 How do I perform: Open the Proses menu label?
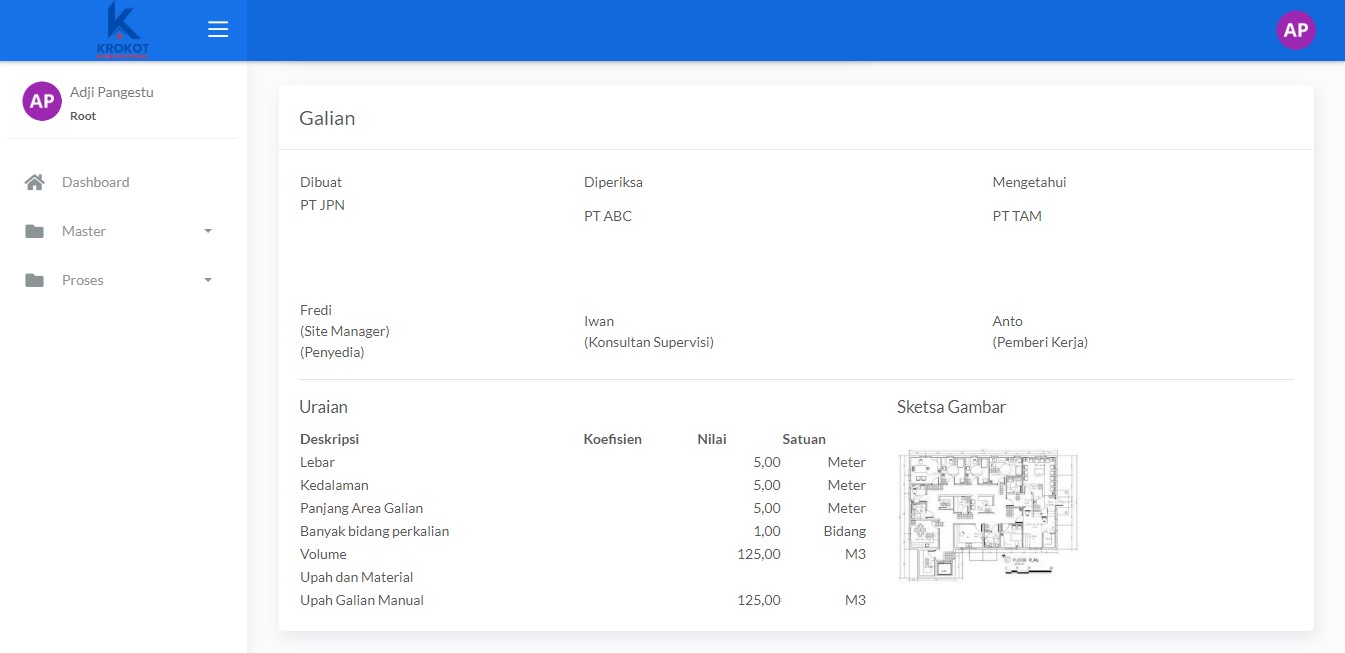click(83, 280)
